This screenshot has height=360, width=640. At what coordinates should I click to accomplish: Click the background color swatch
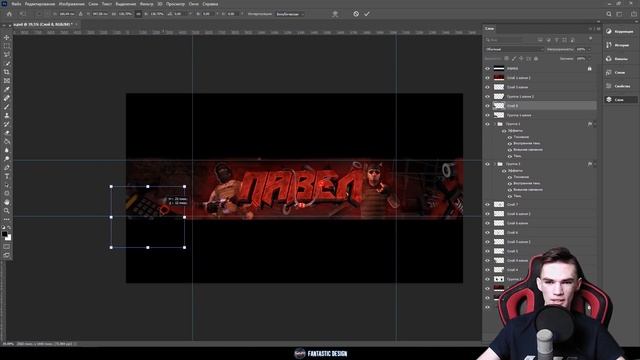point(9,238)
